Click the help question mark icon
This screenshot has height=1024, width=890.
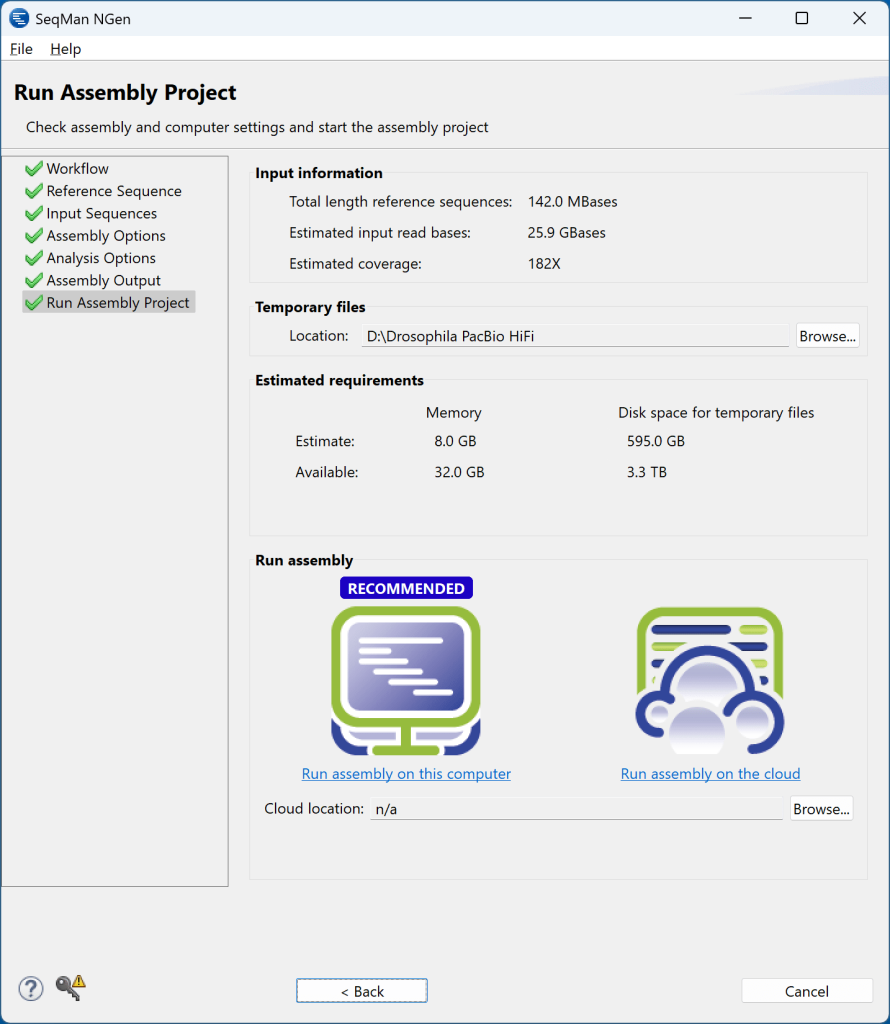point(31,989)
